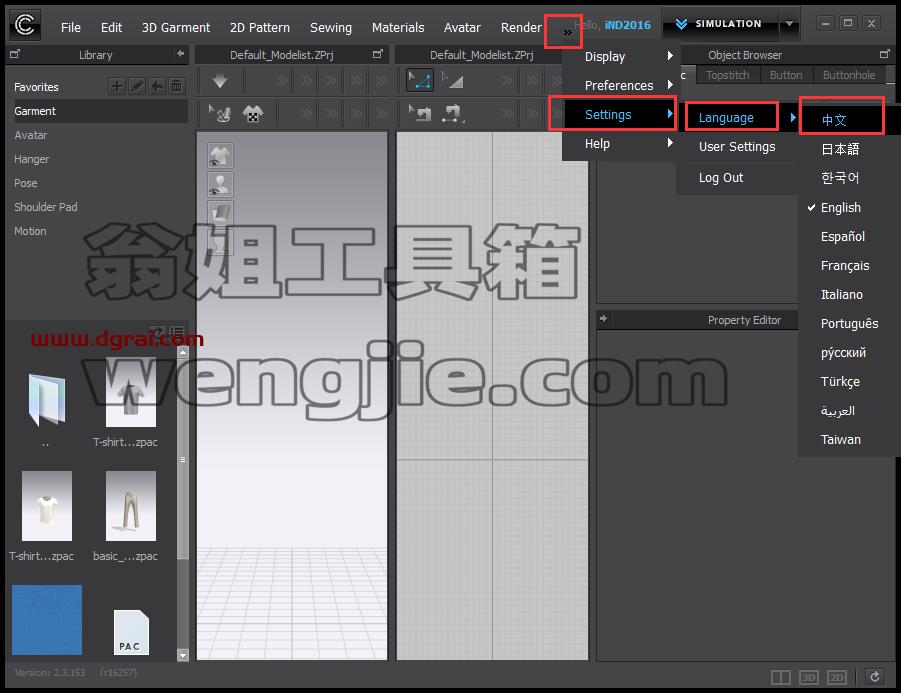Image resolution: width=901 pixels, height=693 pixels.
Task: Add a new Favorites folder with plus icon
Action: click(117, 86)
